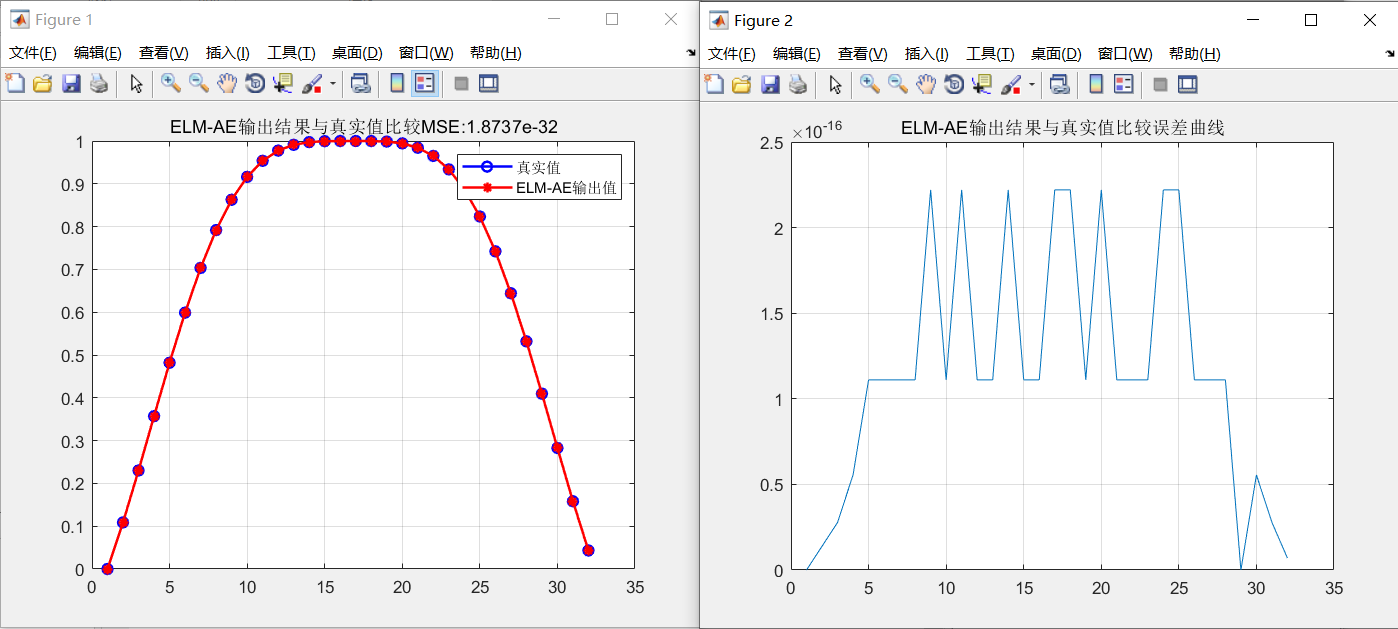Activate the Pan tool in Figure 2

(x=927, y=84)
